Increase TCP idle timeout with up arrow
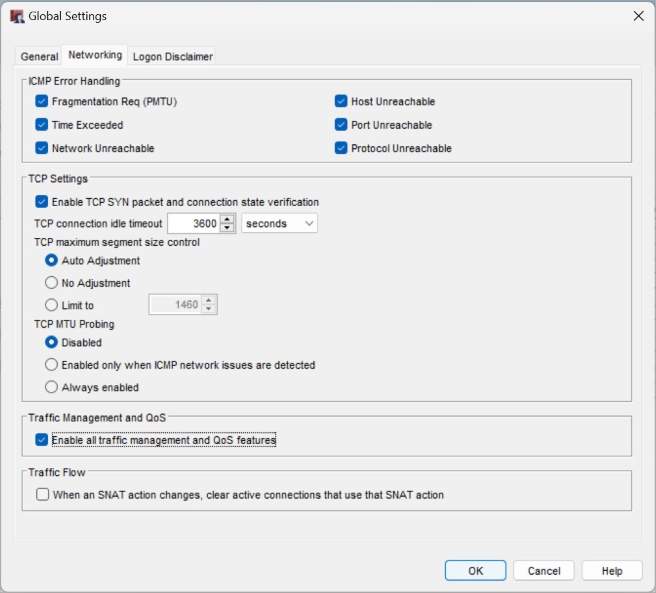This screenshot has width=656, height=593. (x=227, y=219)
